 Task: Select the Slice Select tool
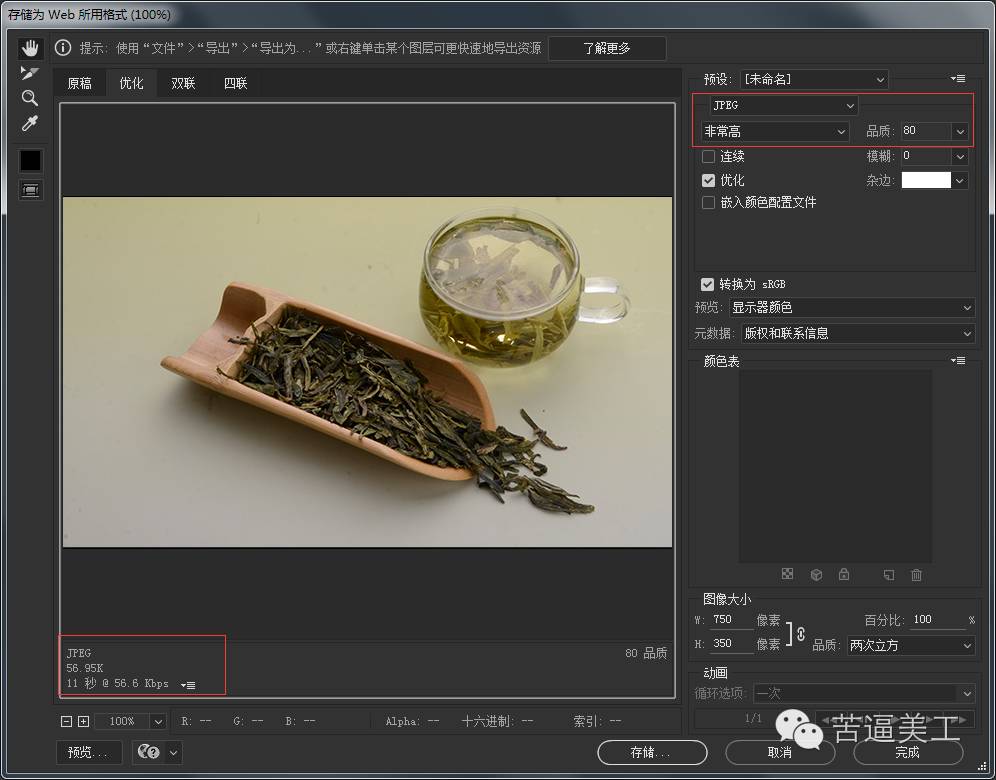click(x=29, y=73)
